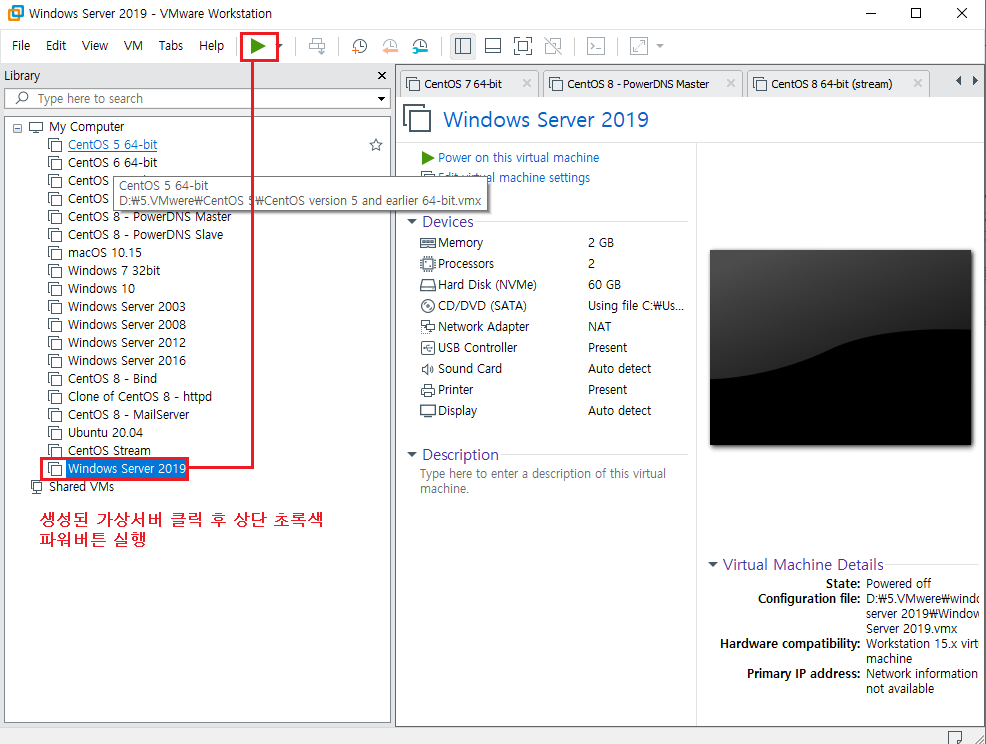986x744 pixels.
Task: Open Processors device entry
Action: click(x=466, y=264)
